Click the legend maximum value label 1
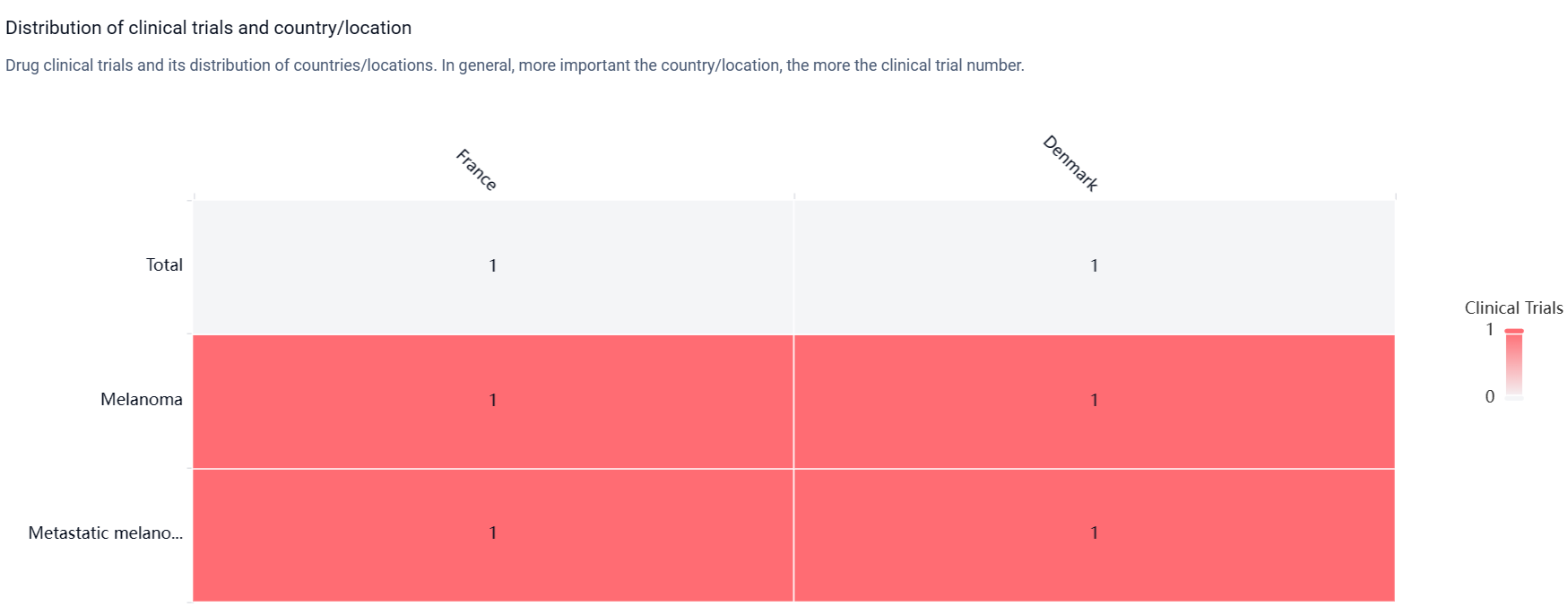The width and height of the screenshot is (1568, 615). pyautogui.click(x=1490, y=330)
